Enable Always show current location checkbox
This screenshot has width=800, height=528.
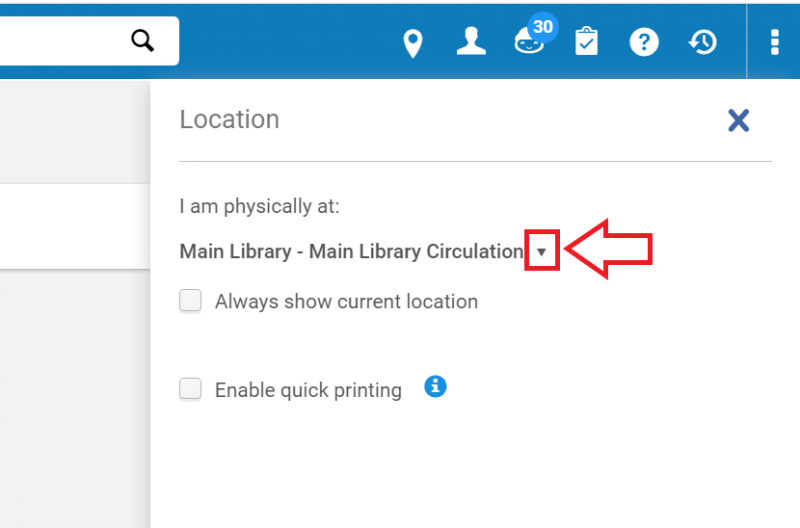click(190, 300)
